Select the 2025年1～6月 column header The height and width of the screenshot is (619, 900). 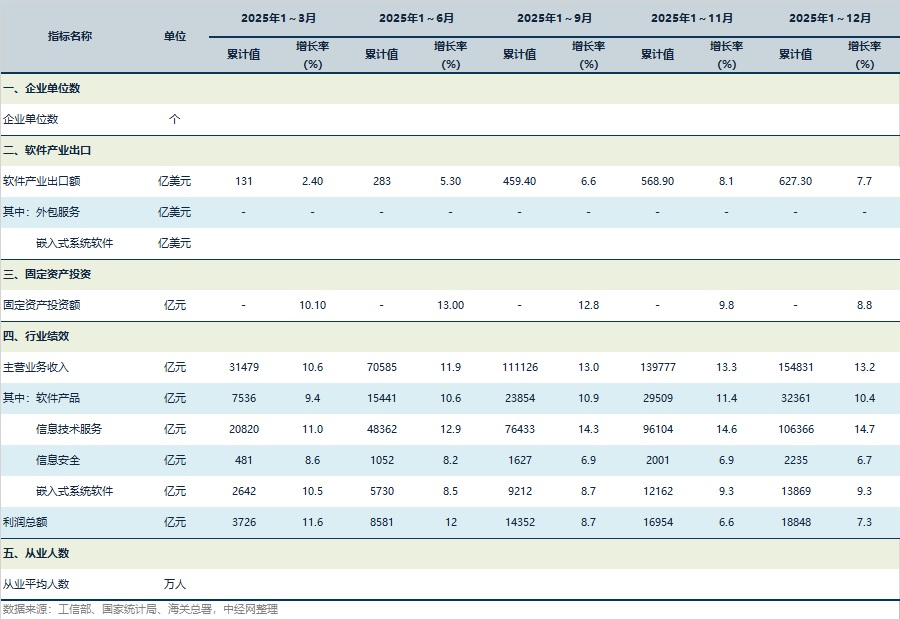pyautogui.click(x=416, y=18)
